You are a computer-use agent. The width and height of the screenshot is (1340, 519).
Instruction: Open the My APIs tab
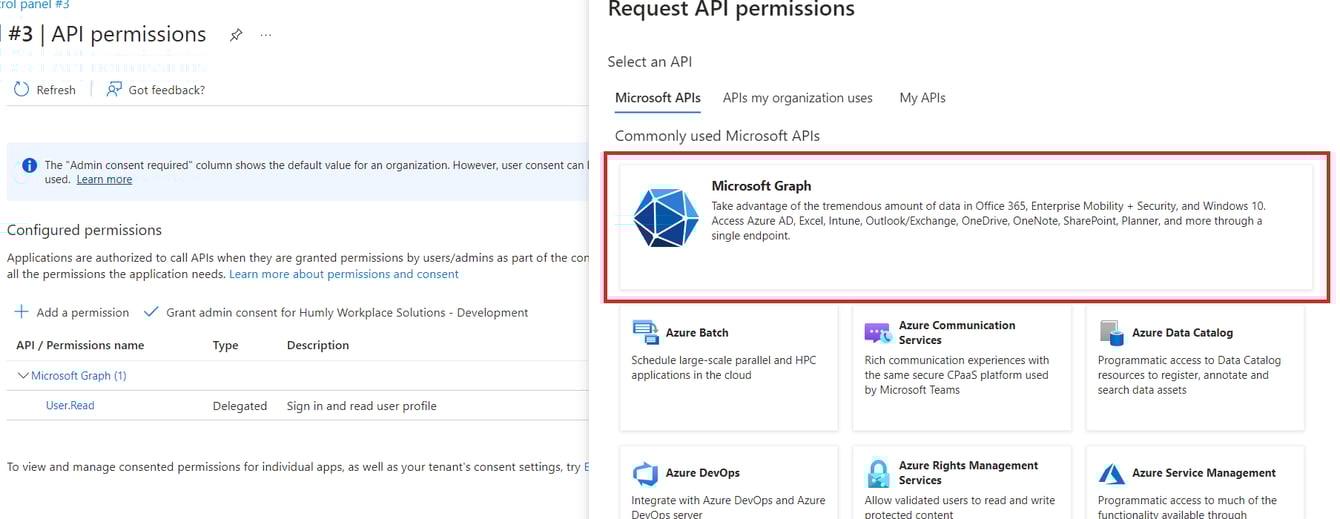(922, 98)
